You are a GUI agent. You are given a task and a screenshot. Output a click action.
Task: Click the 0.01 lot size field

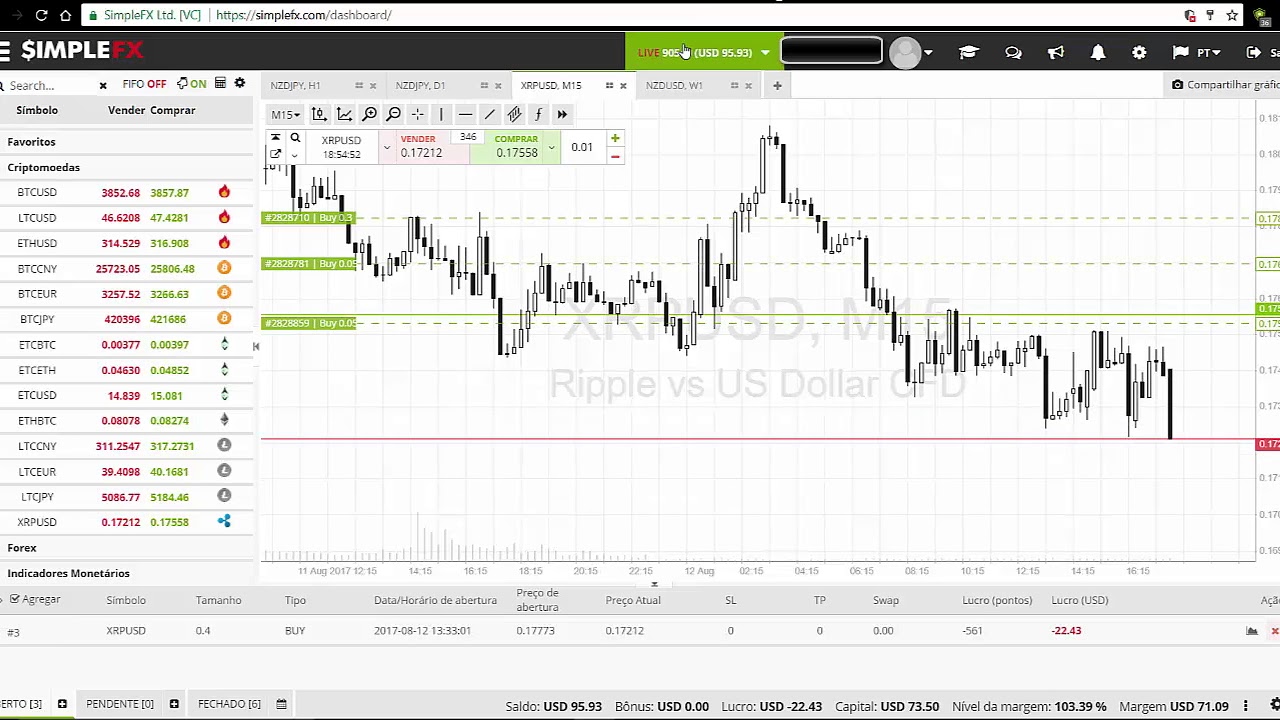[582, 147]
